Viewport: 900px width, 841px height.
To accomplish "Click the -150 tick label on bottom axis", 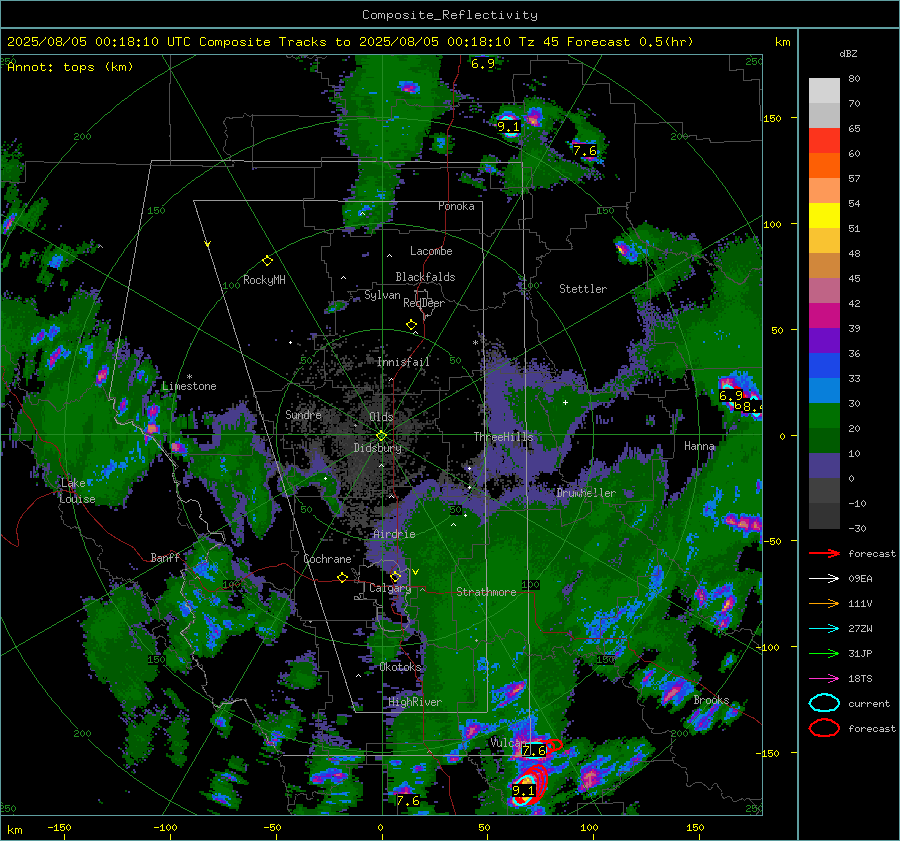I will (x=59, y=827).
